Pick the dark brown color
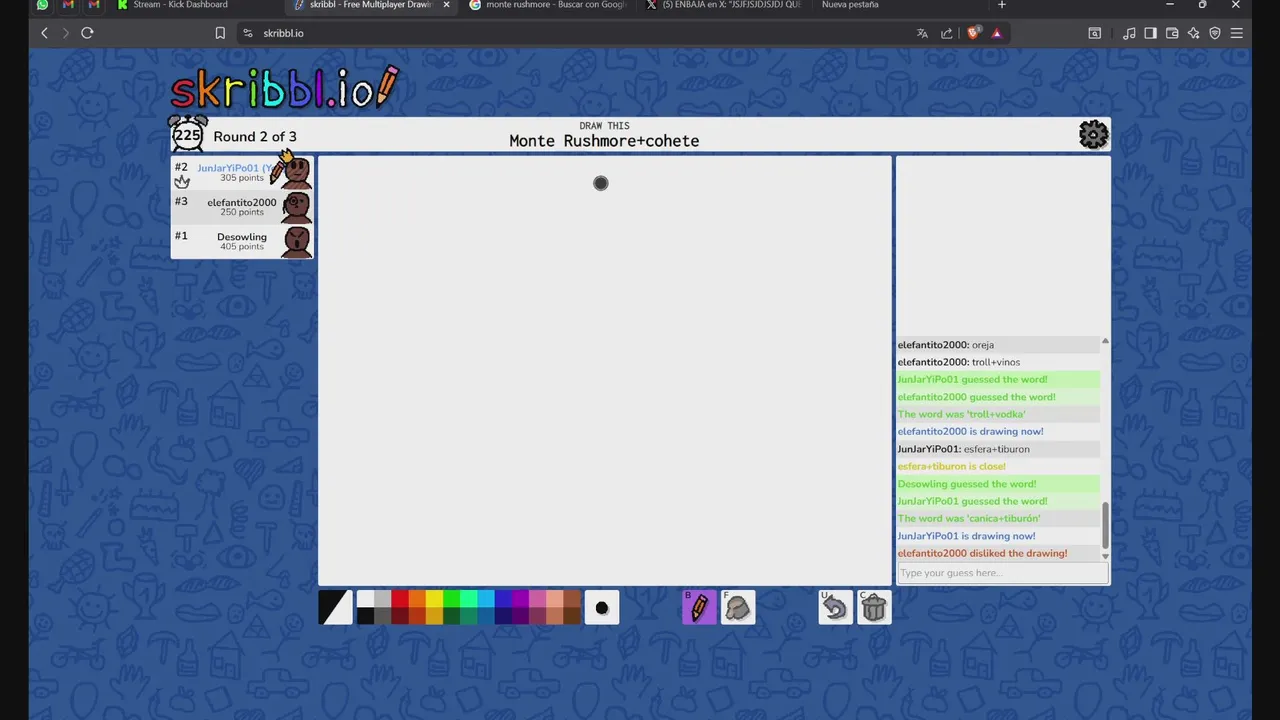 572,616
